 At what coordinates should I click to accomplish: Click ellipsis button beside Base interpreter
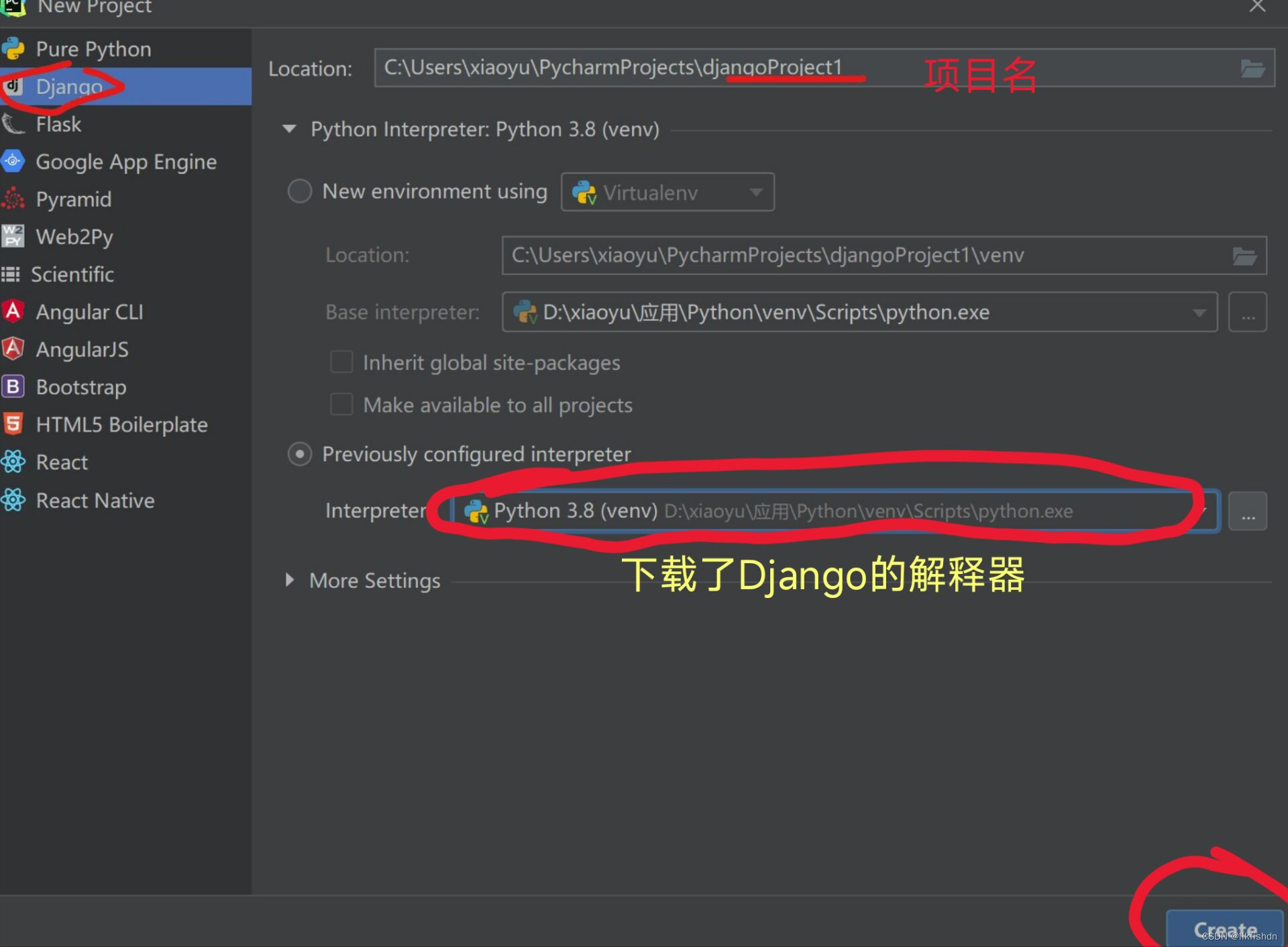(x=1247, y=312)
